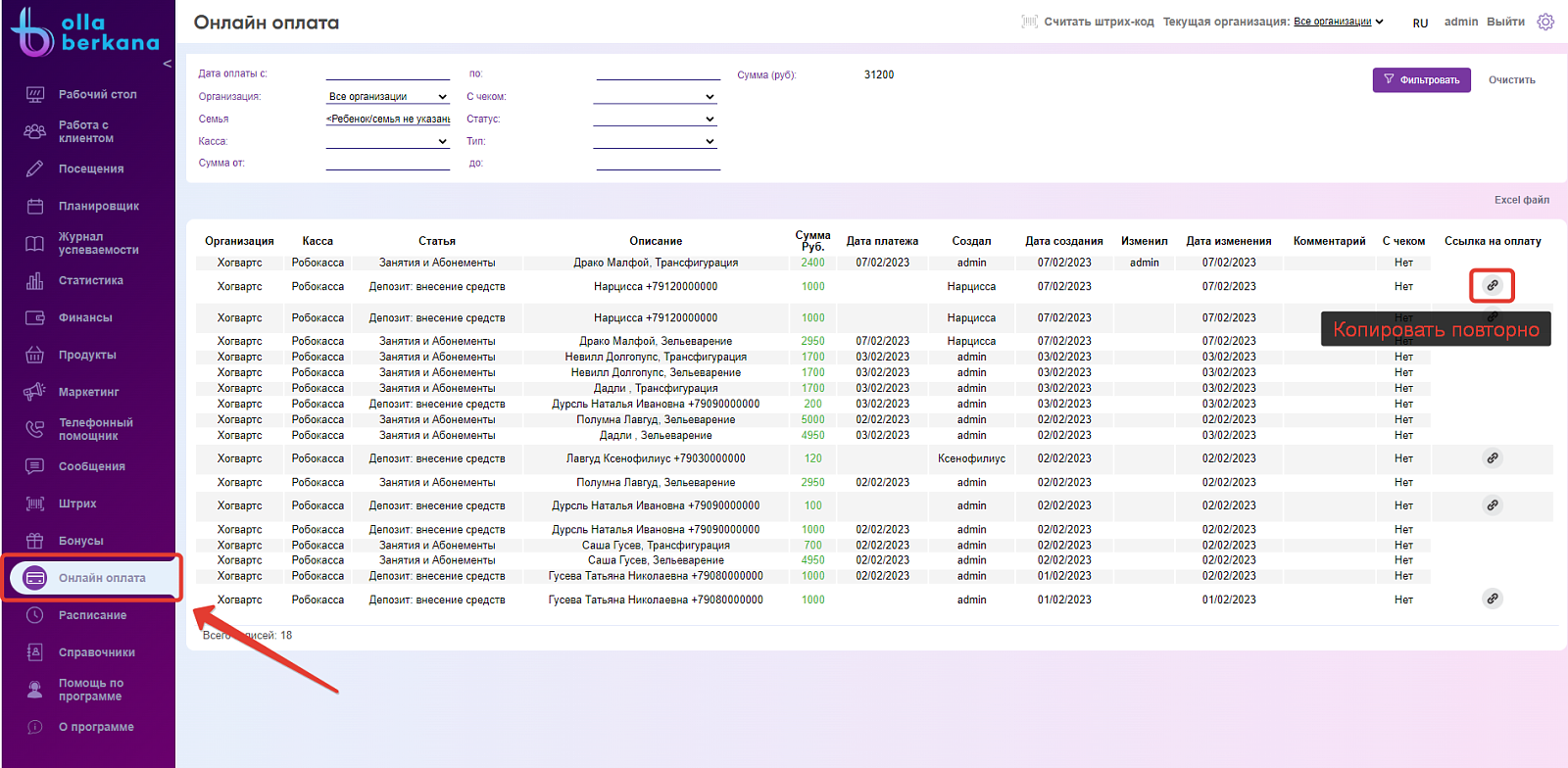
Task: Click the Рабочий стол sidebar icon
Action: [x=35, y=94]
